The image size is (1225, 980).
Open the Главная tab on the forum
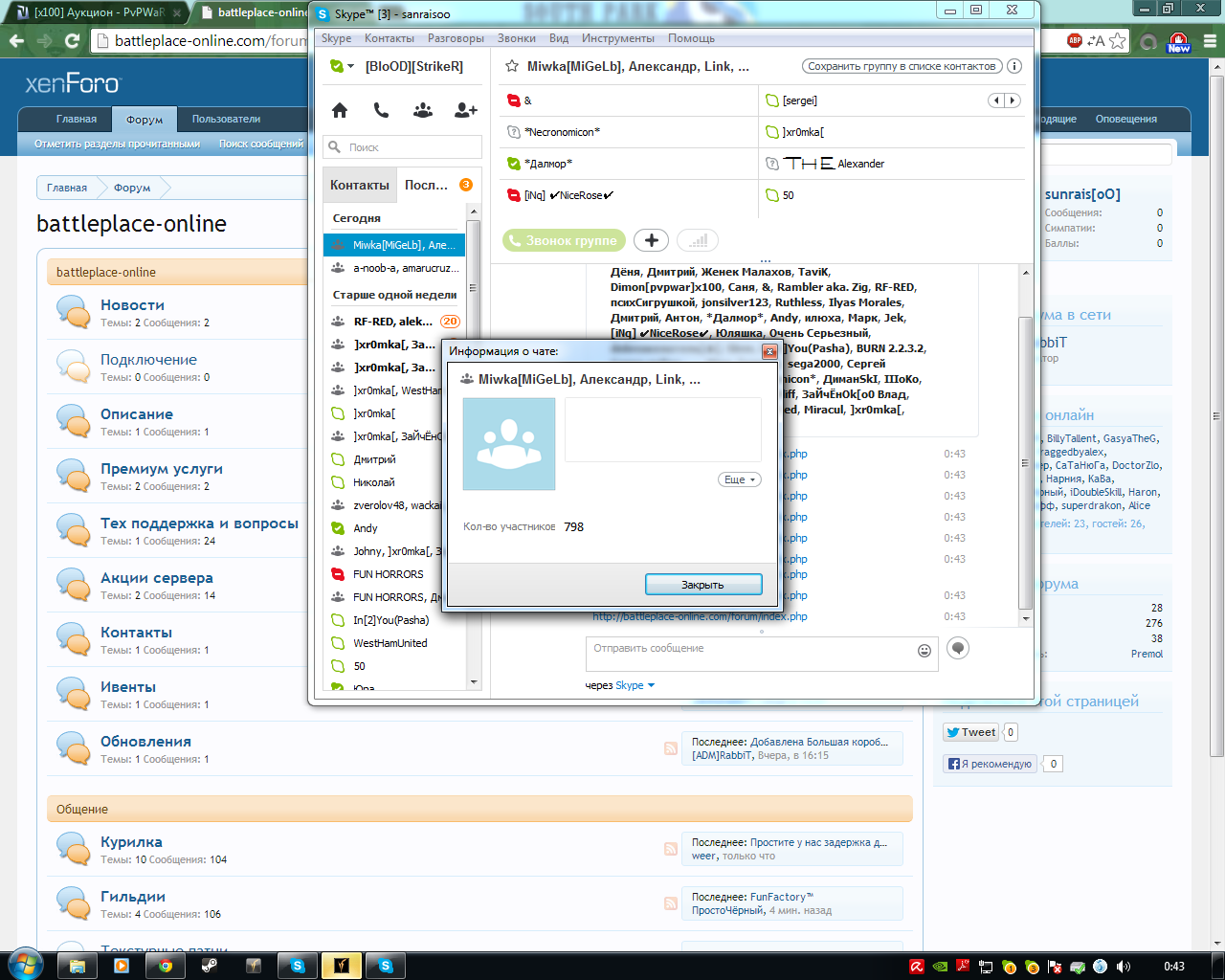point(77,119)
